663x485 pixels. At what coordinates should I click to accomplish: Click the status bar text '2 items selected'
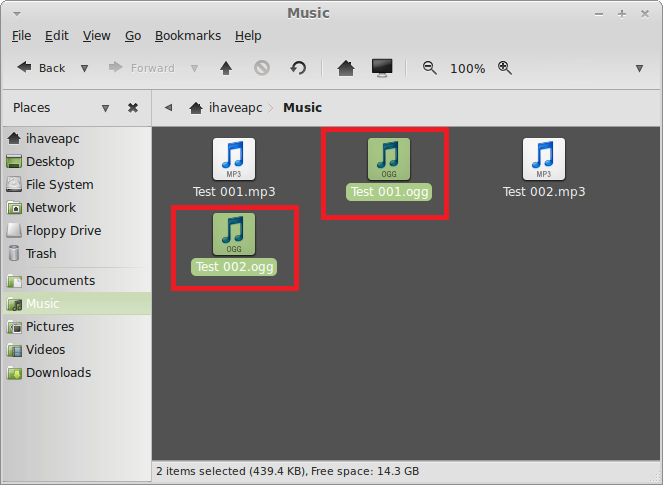click(200, 471)
